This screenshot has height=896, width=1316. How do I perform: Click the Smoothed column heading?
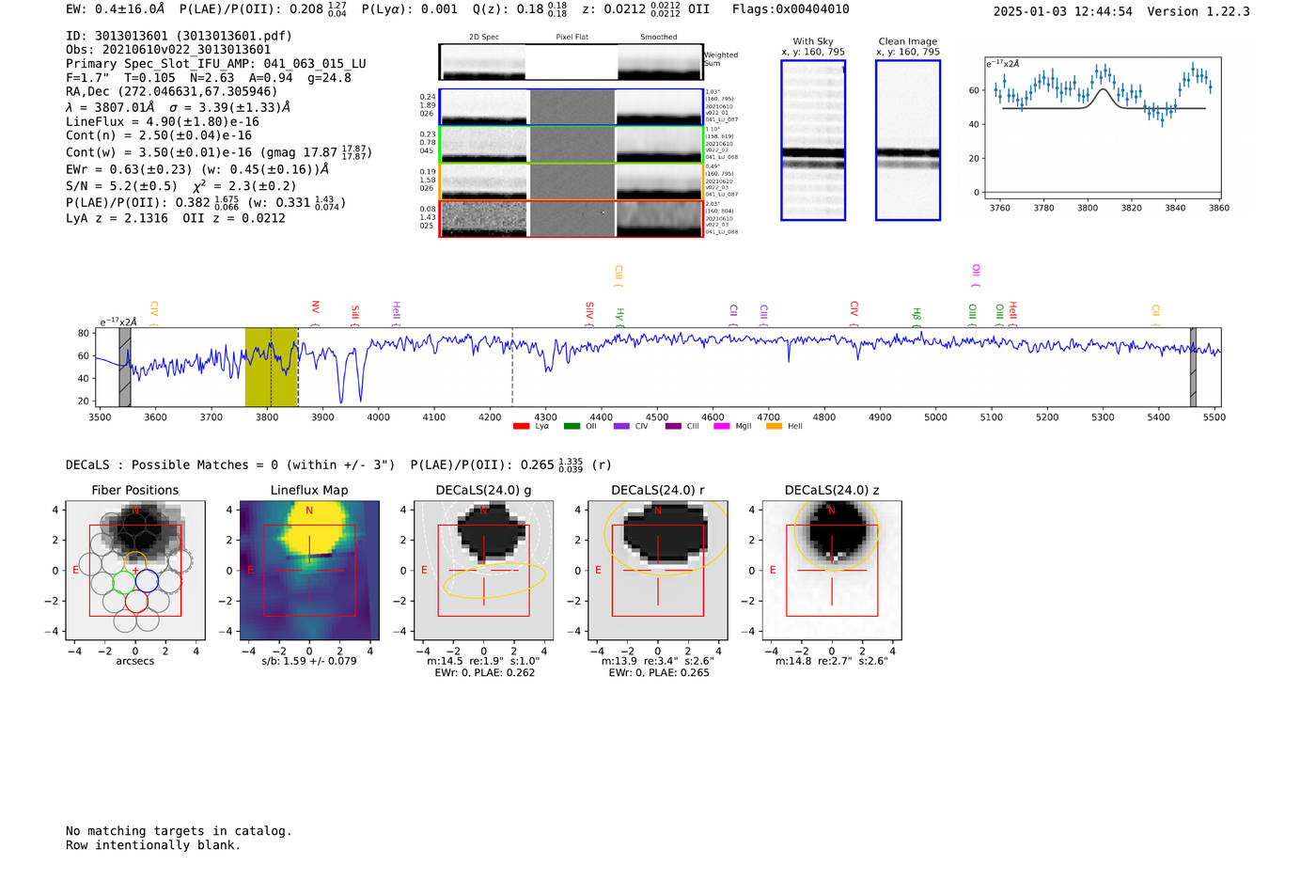click(659, 37)
